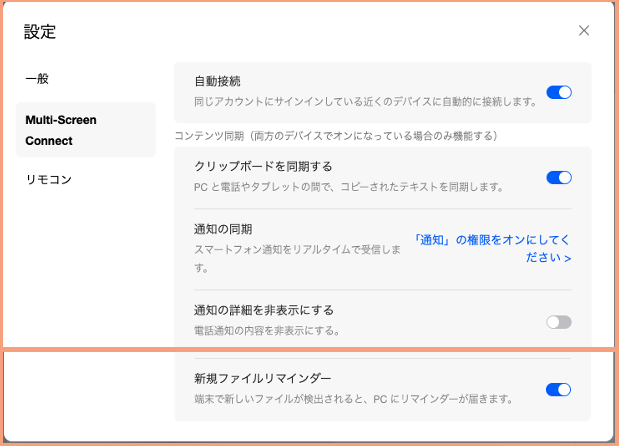Click the 通知の詳細を非表示にする label
The height and width of the screenshot is (446, 619).
[264, 310]
